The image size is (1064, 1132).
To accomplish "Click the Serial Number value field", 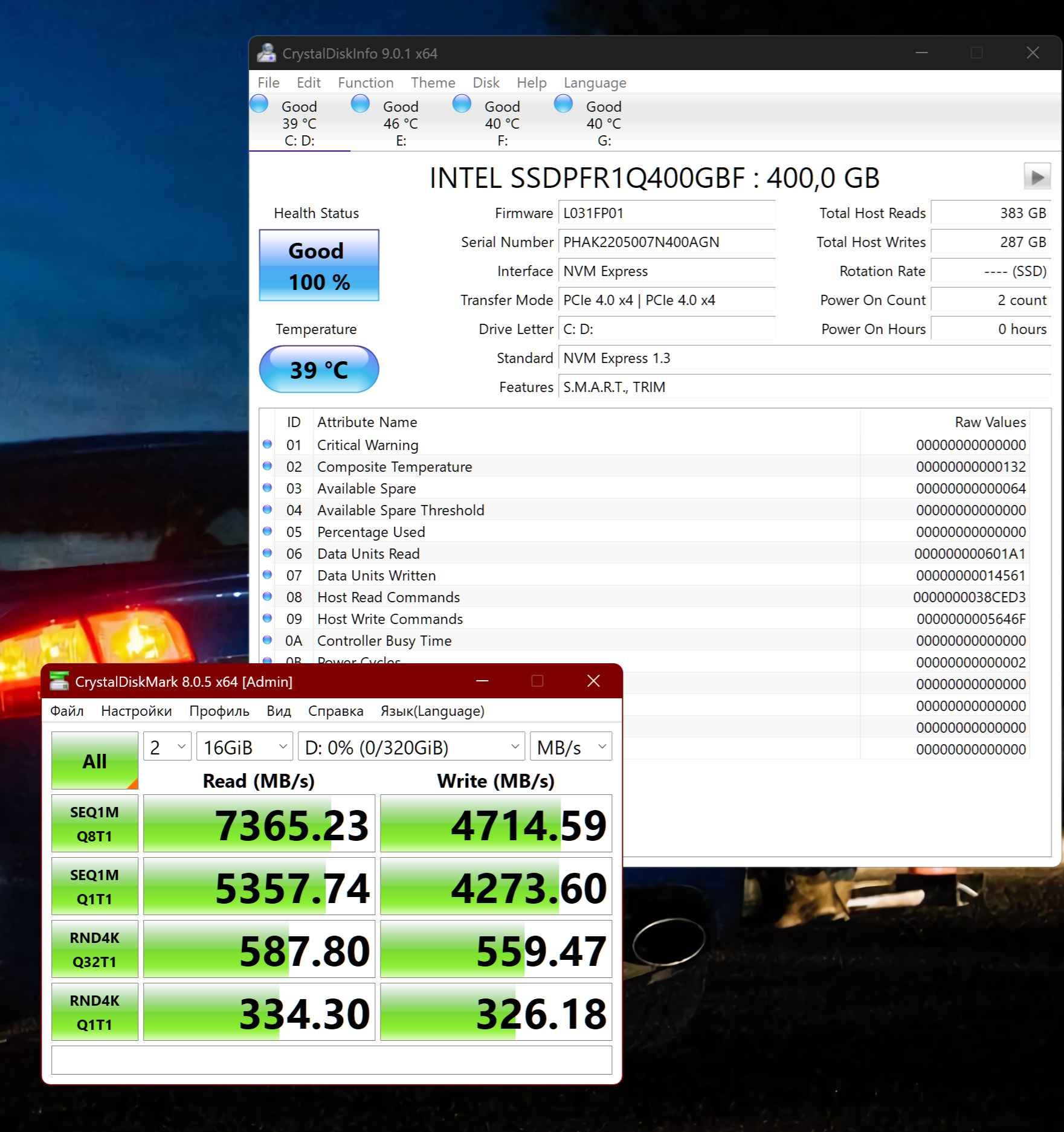I will pyautogui.click(x=667, y=242).
